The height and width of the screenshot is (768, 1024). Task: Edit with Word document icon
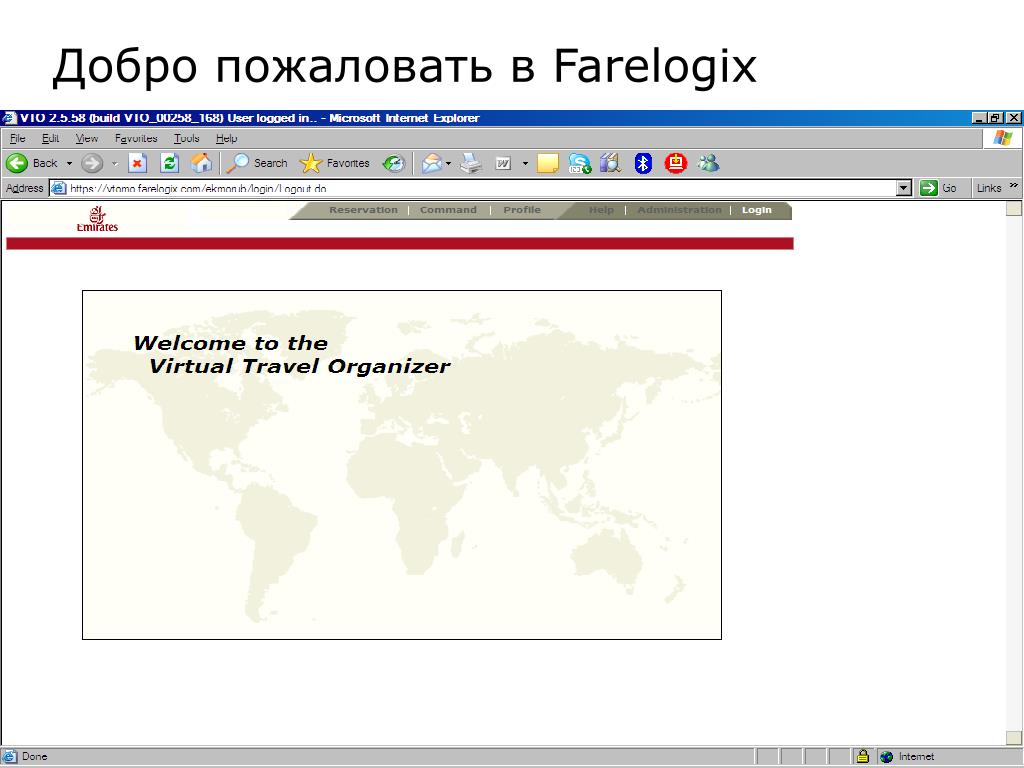pos(503,163)
